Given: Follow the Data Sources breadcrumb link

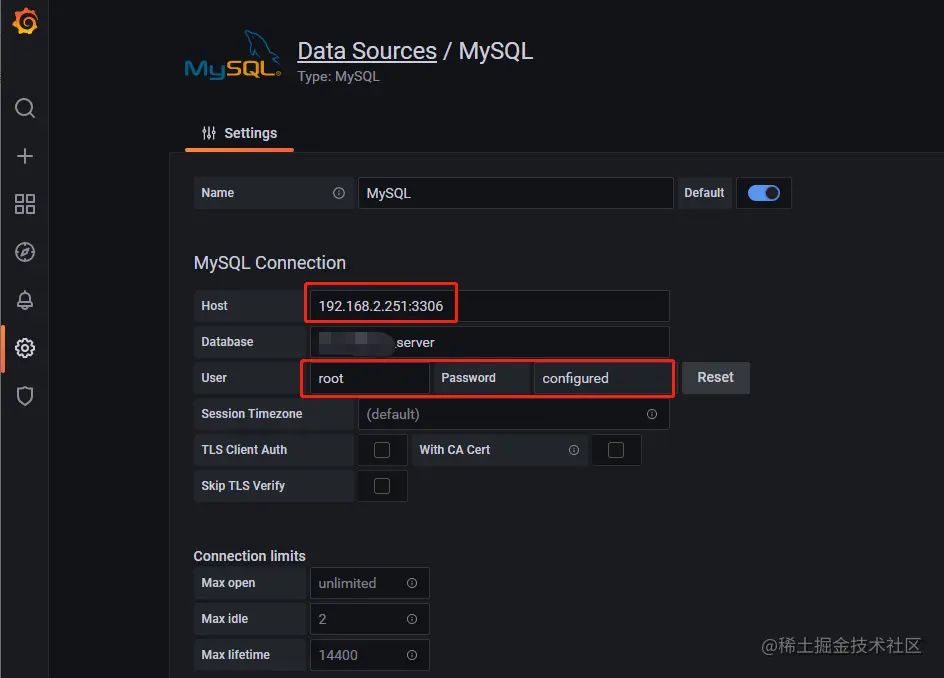Looking at the screenshot, I should pyautogui.click(x=367, y=51).
